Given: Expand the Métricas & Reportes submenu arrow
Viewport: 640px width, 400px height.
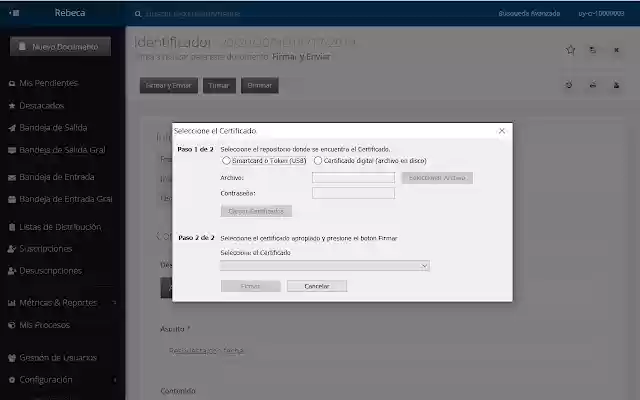Looking at the screenshot, I should pyautogui.click(x=115, y=303).
